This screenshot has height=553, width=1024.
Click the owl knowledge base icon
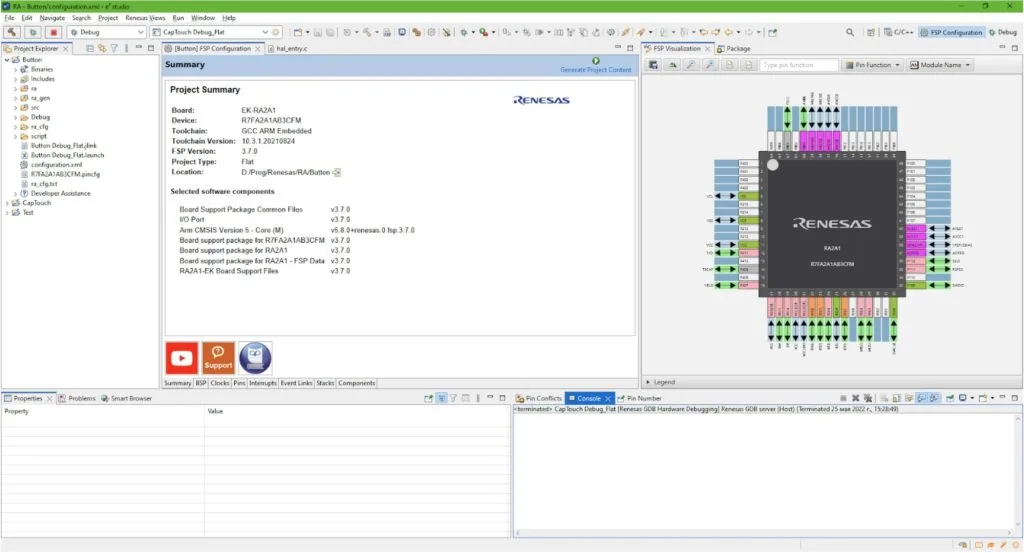[x=255, y=358]
